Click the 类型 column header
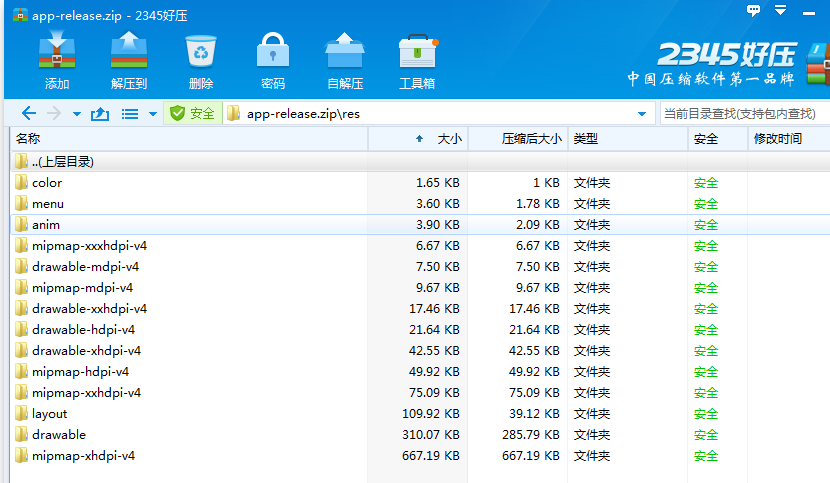This screenshot has height=483, width=830. [625, 139]
